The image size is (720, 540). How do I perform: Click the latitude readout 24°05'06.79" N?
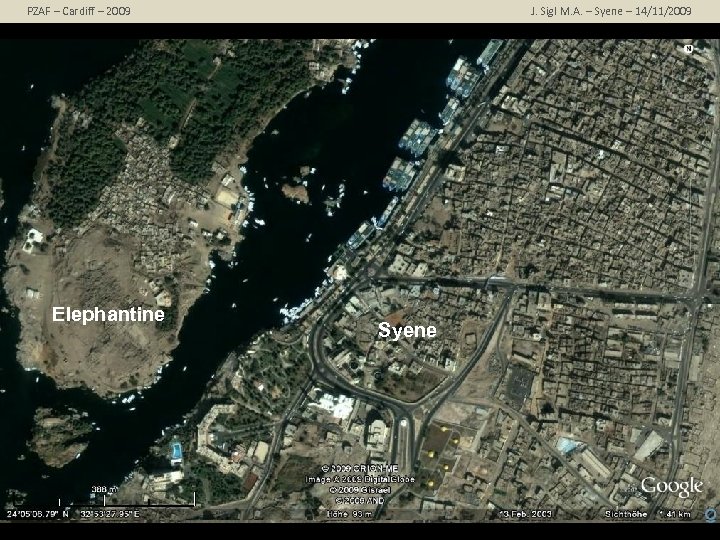click(x=37, y=514)
